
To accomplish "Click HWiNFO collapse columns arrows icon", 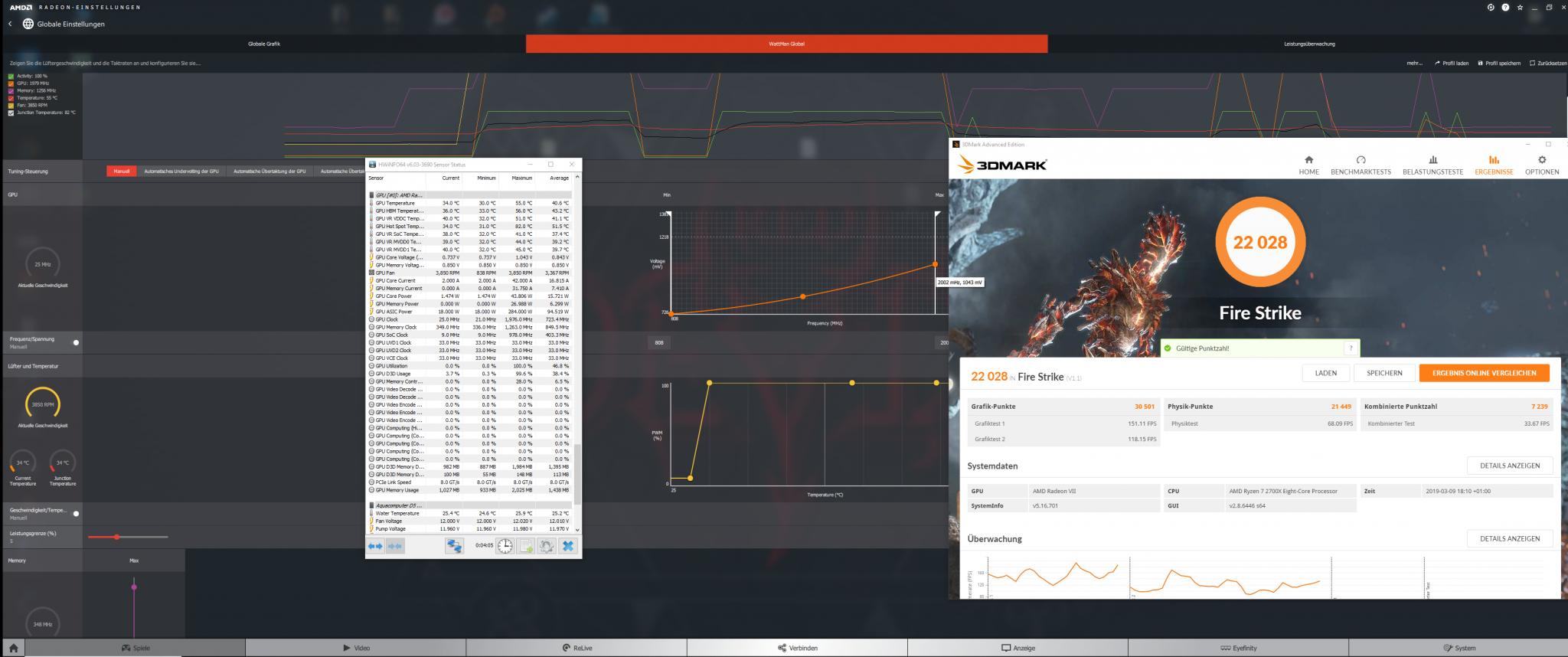I will click(x=395, y=546).
